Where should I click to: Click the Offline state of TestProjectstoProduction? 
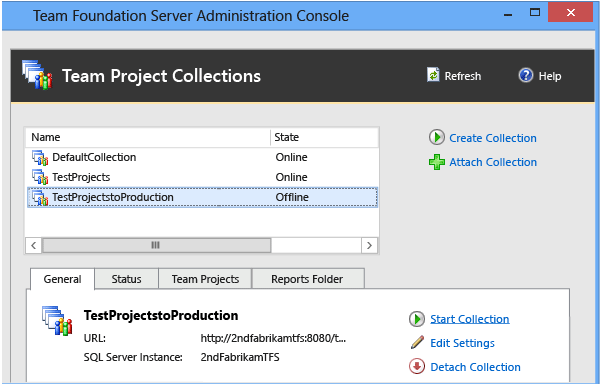pyautogui.click(x=292, y=197)
